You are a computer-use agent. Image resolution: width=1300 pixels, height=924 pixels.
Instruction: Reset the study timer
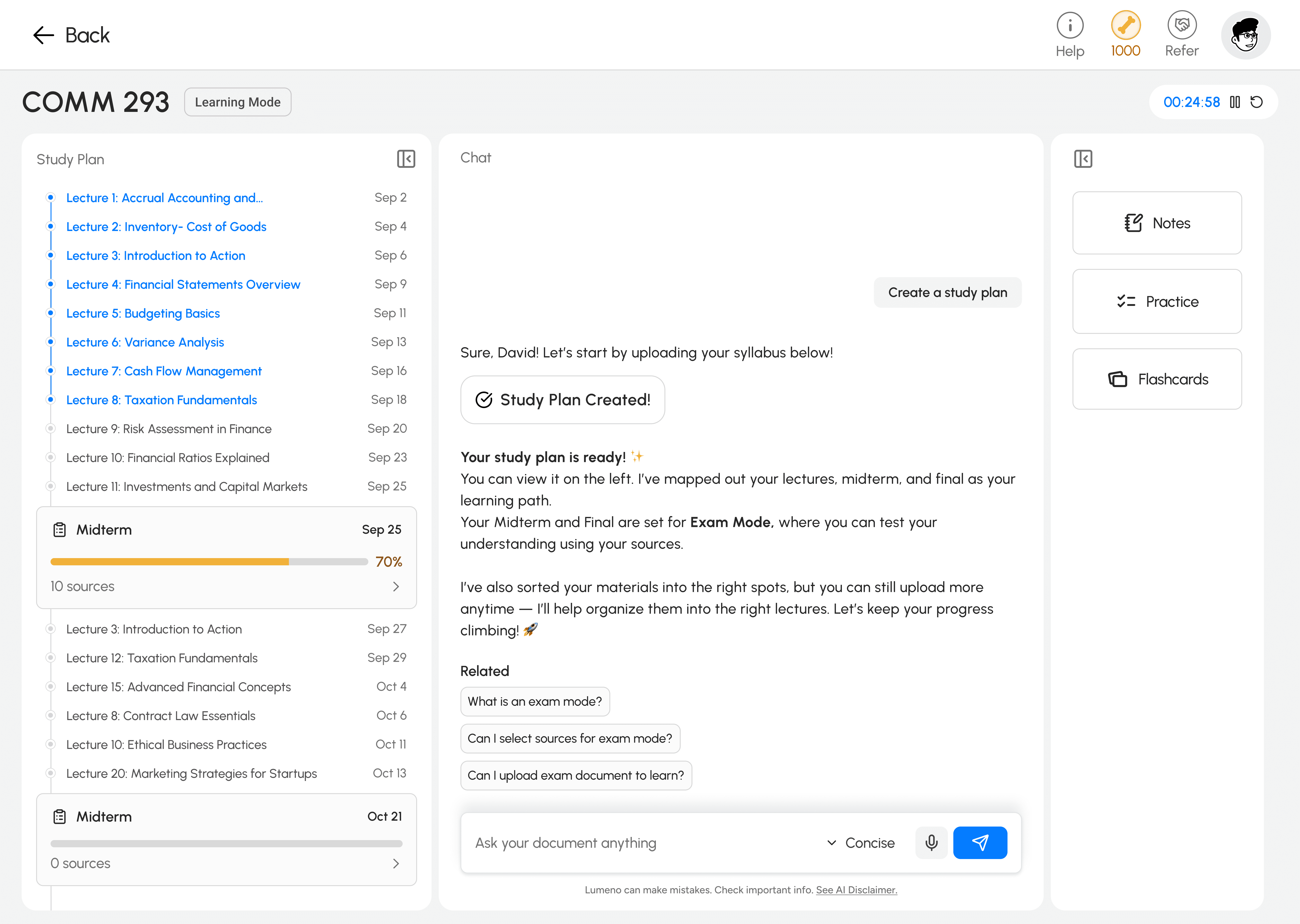coord(1256,102)
